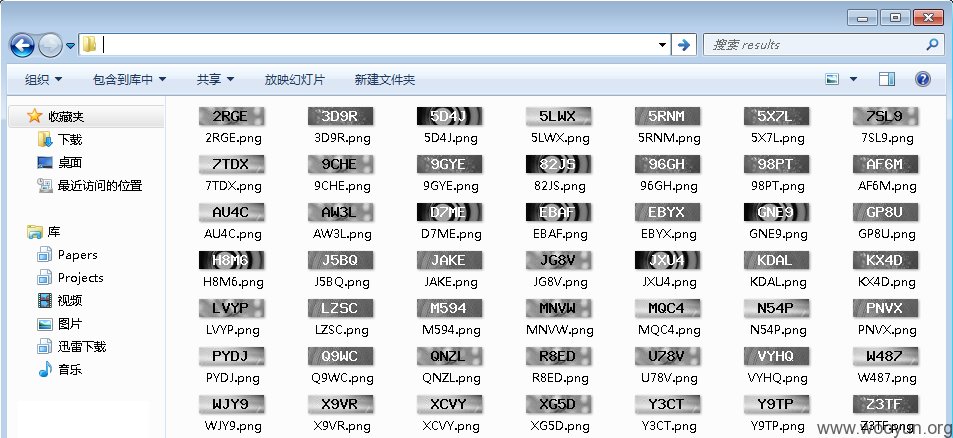
Task: Select the 5D4J.png captcha image
Action: pyautogui.click(x=450, y=117)
